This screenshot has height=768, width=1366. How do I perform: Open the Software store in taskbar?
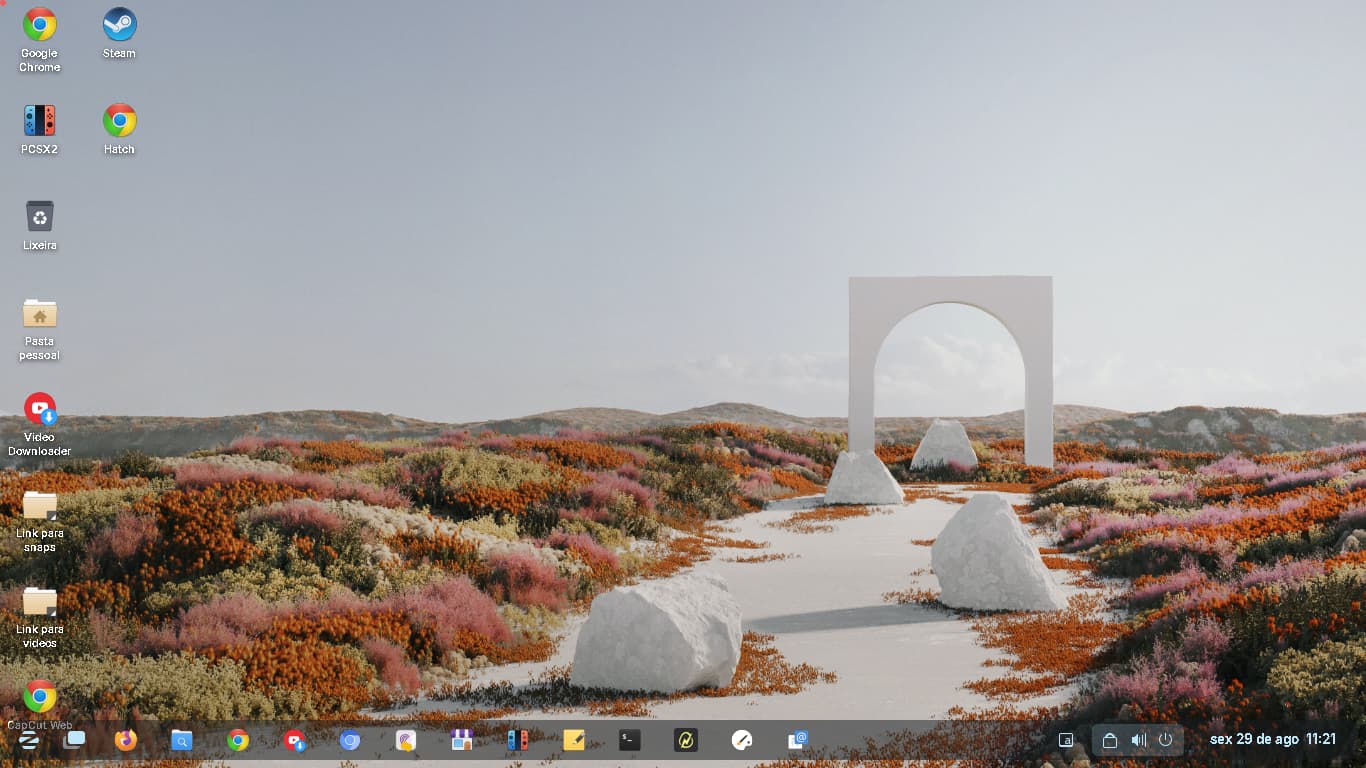461,740
